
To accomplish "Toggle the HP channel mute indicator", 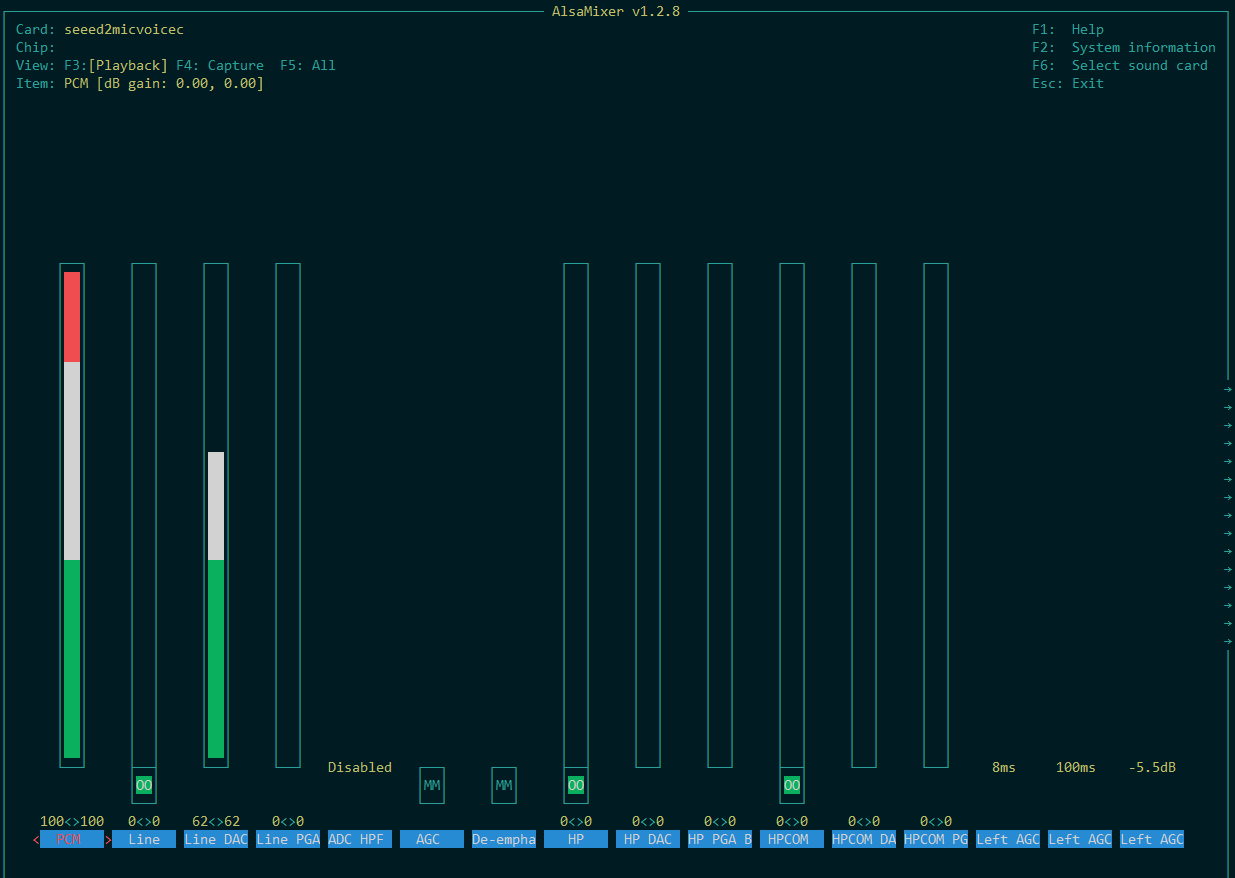I will (x=576, y=785).
